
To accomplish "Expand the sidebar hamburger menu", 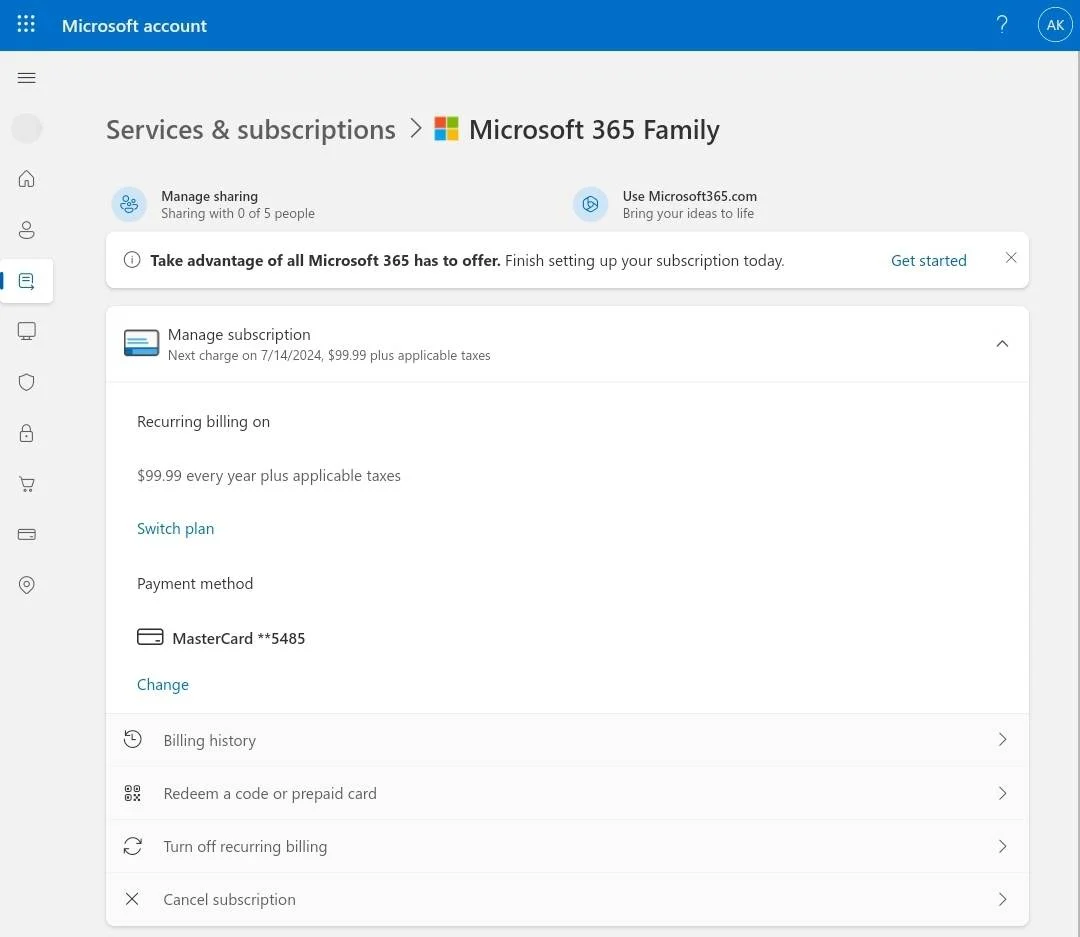I will point(26,78).
